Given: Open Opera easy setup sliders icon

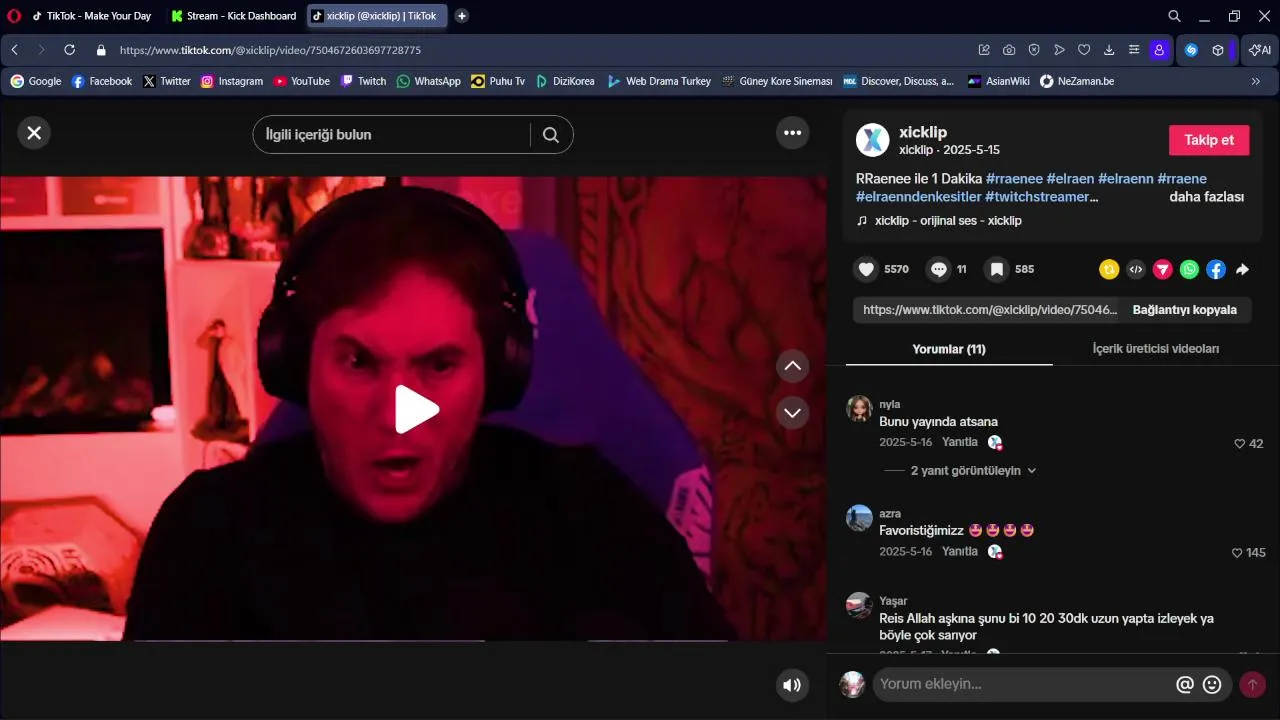Looking at the screenshot, I should coord(1134,50).
